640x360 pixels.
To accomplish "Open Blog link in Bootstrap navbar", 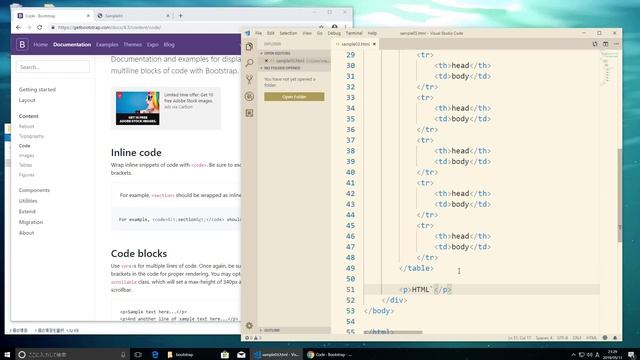I will (x=169, y=44).
